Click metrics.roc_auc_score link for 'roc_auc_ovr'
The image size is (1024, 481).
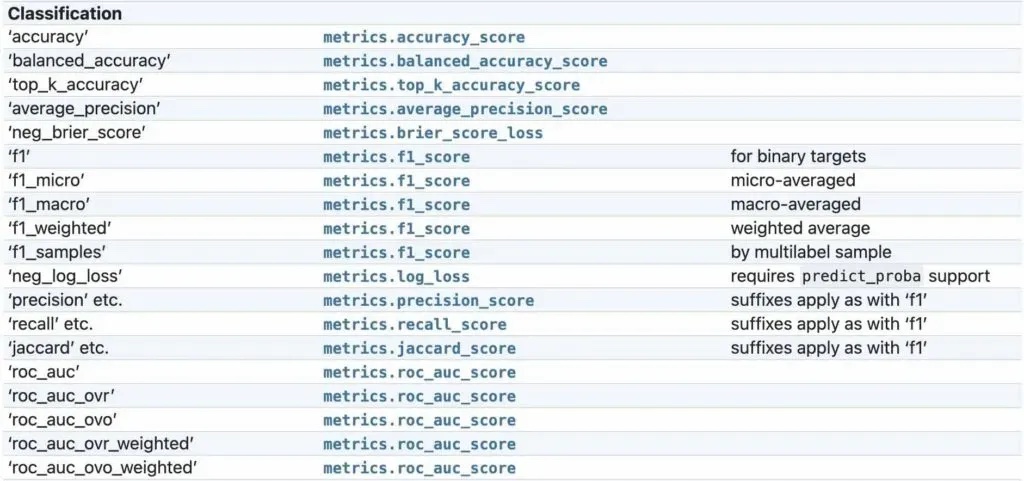pos(419,396)
